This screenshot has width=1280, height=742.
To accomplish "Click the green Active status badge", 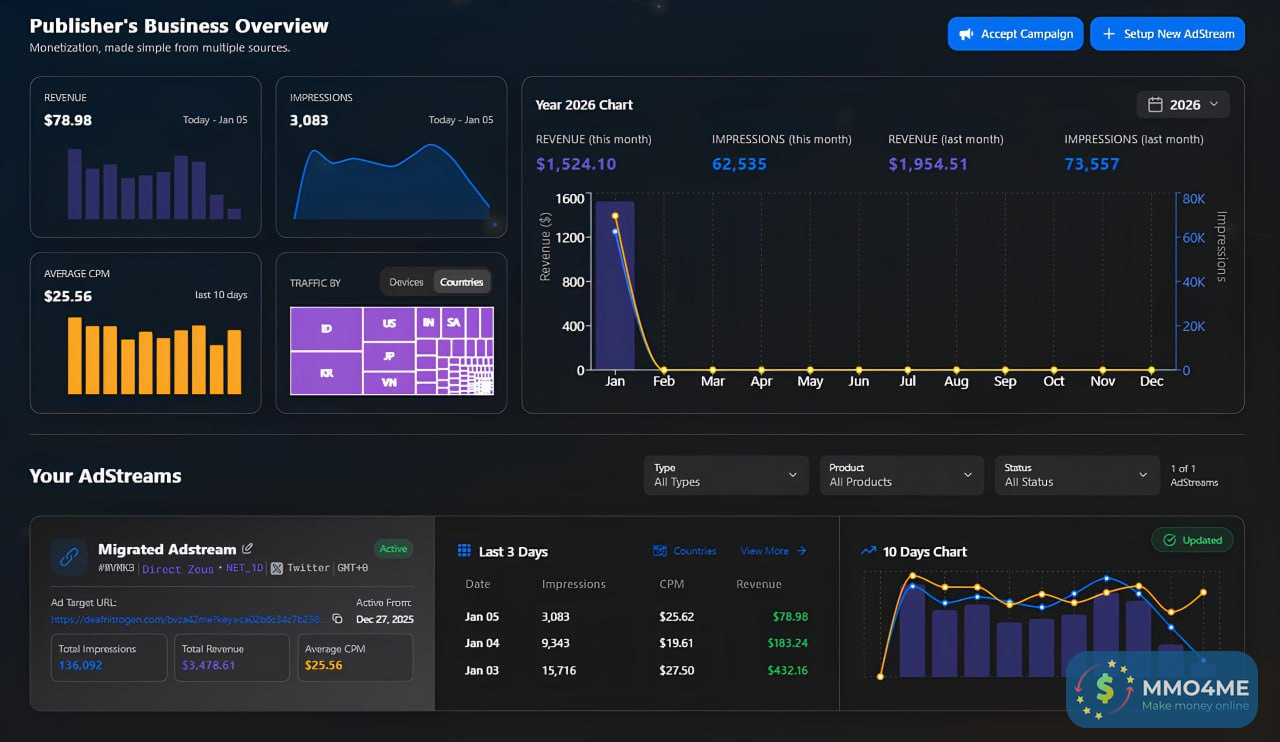I will coord(394,549).
